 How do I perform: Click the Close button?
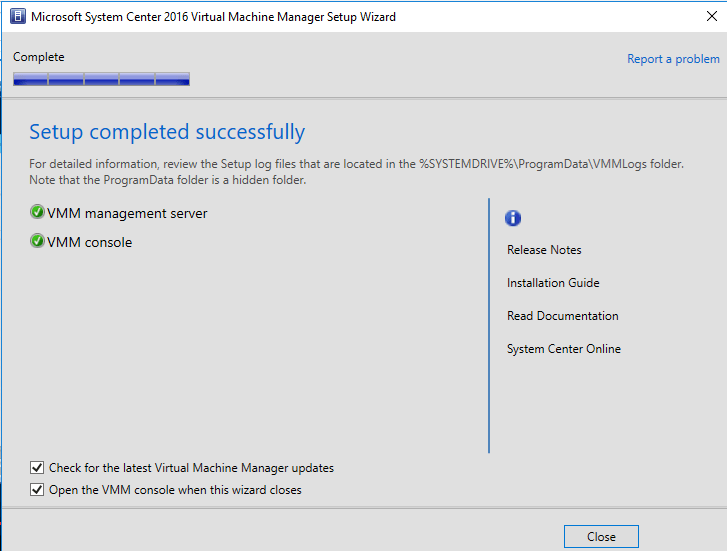pyautogui.click(x=601, y=537)
